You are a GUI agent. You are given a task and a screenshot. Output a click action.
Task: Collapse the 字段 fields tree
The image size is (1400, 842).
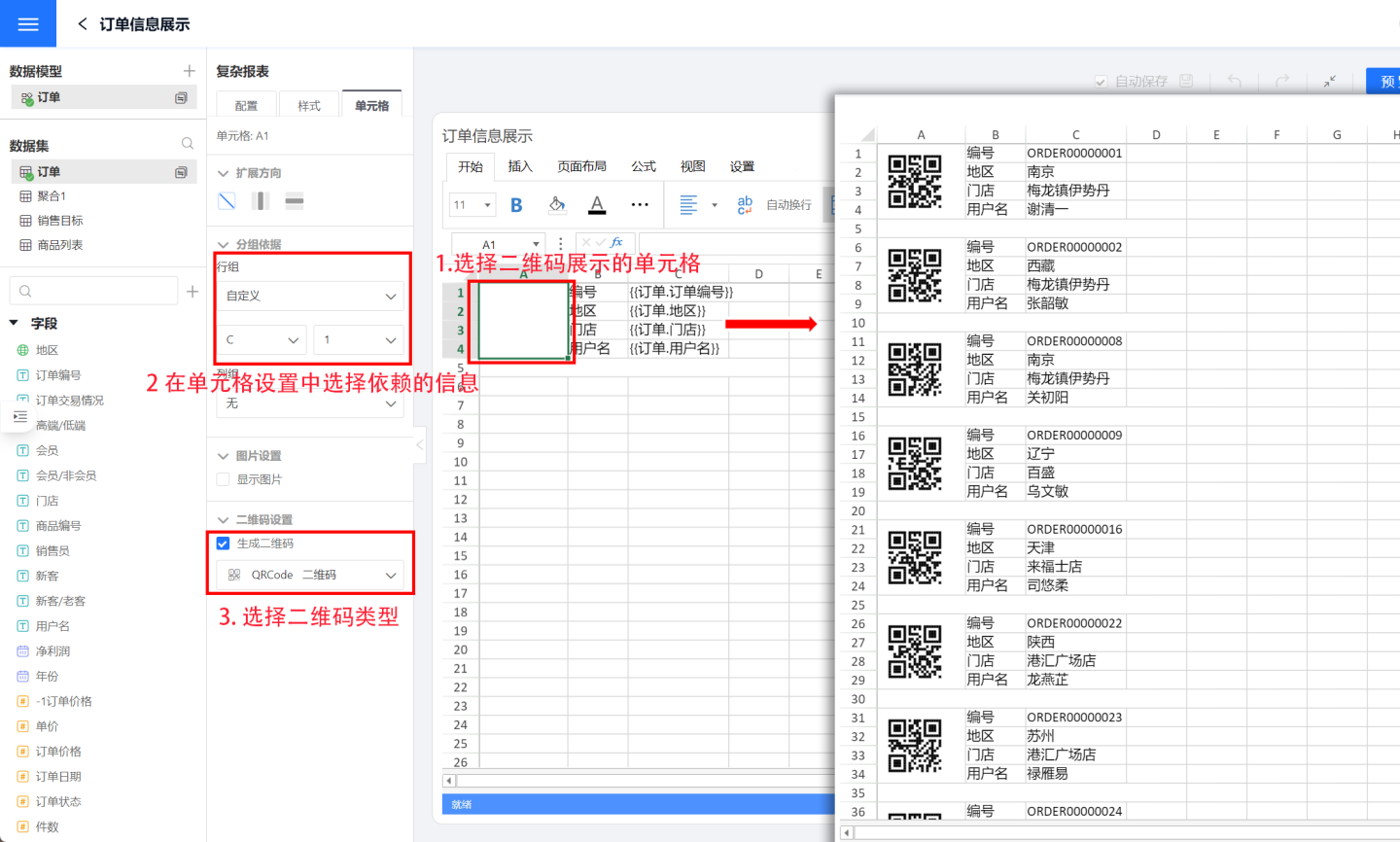click(x=14, y=323)
